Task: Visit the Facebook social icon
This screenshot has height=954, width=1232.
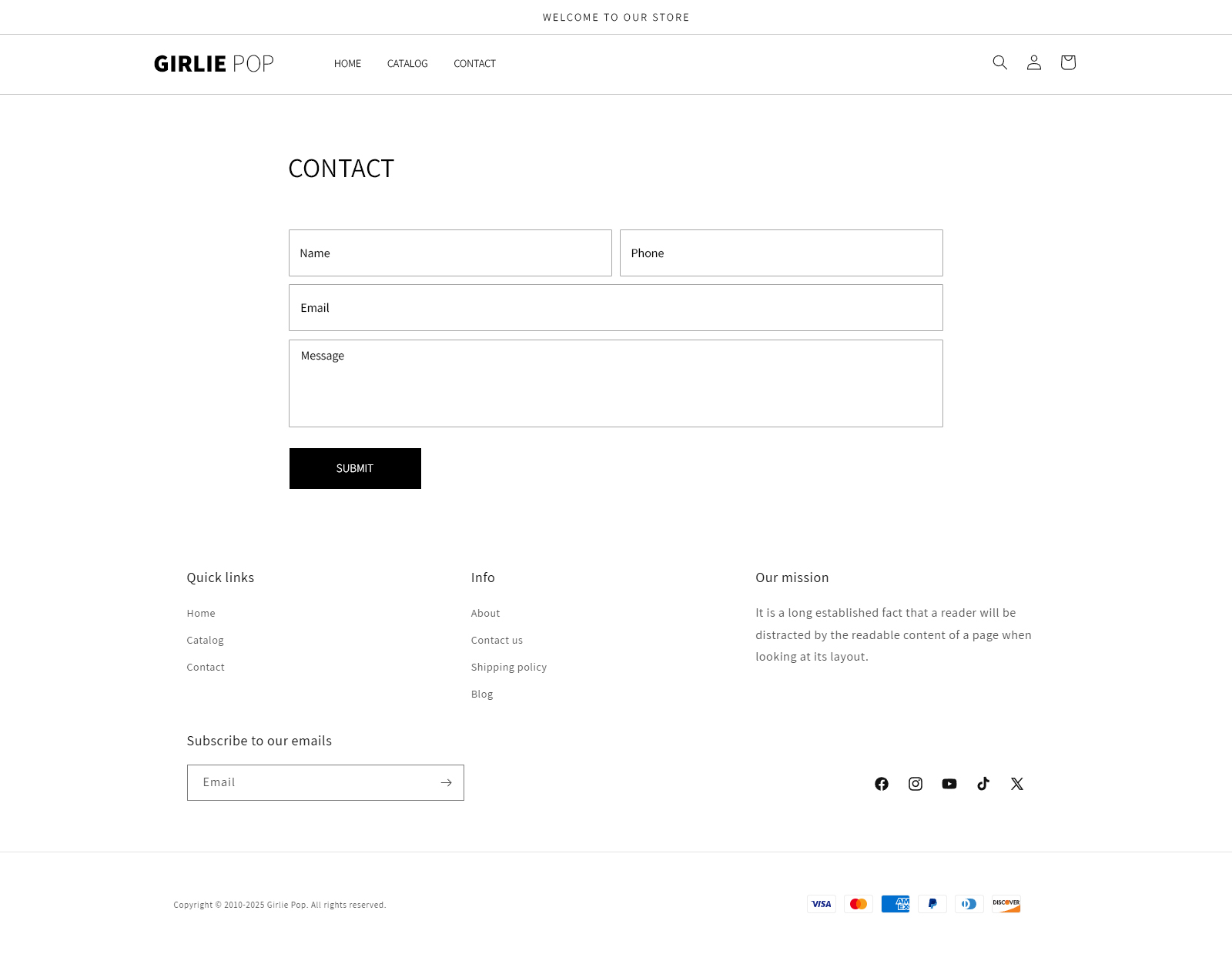Action: 882,784
